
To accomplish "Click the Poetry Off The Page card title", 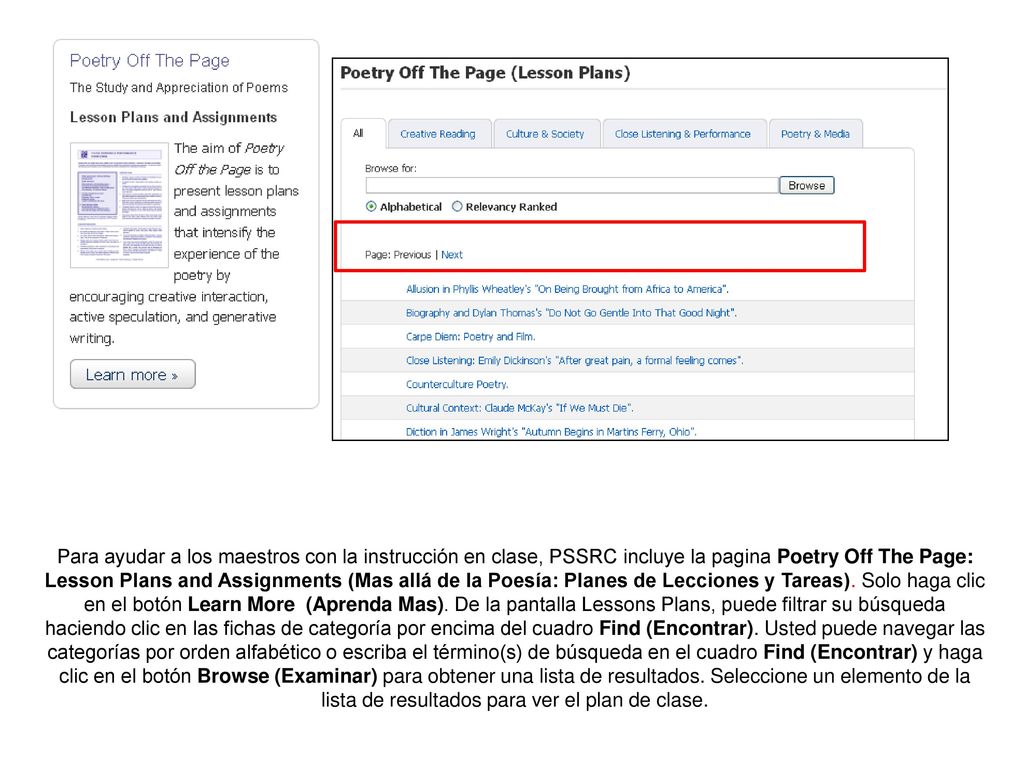I will [150, 61].
